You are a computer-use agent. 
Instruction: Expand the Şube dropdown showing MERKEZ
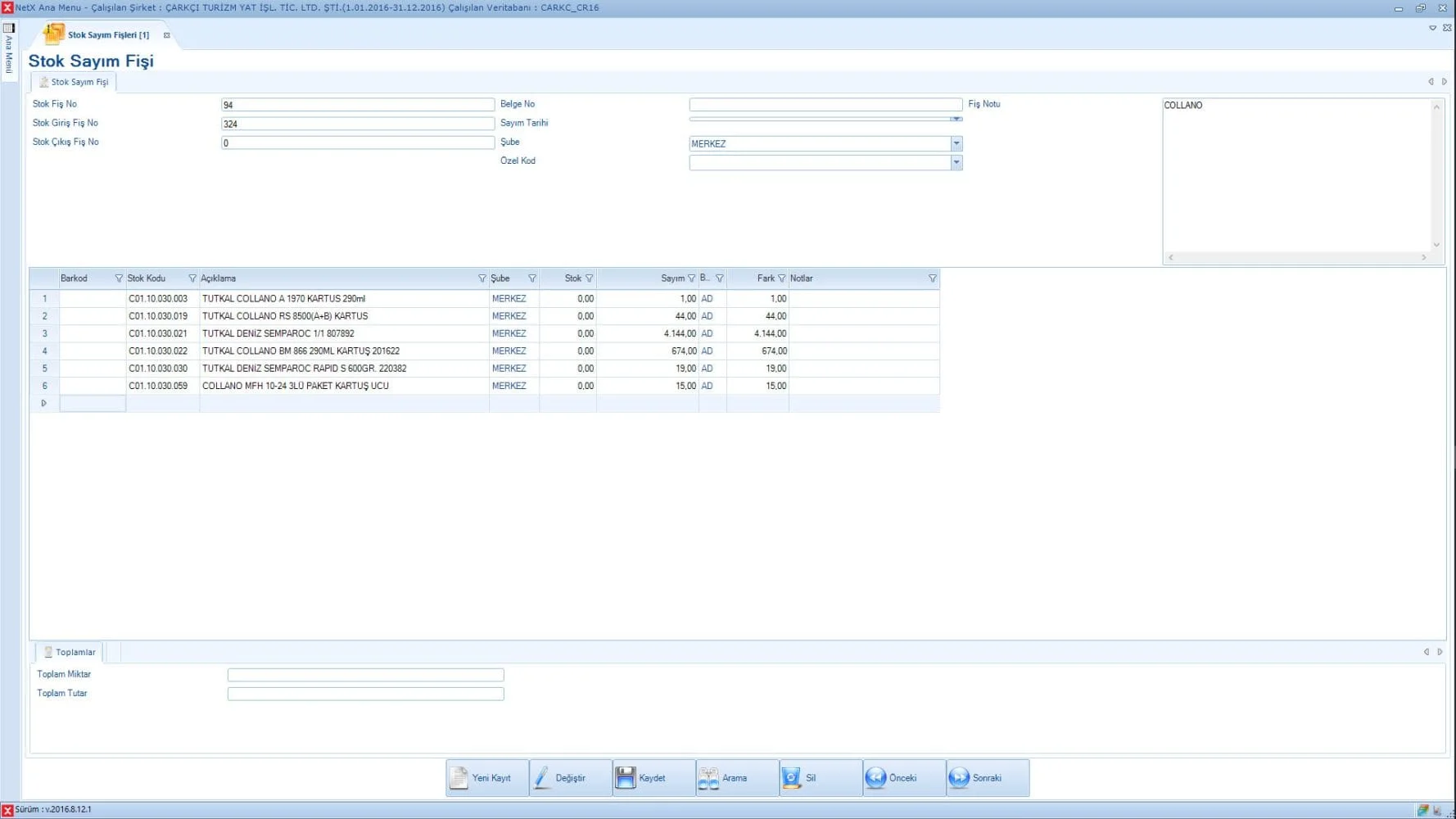pyautogui.click(x=956, y=143)
